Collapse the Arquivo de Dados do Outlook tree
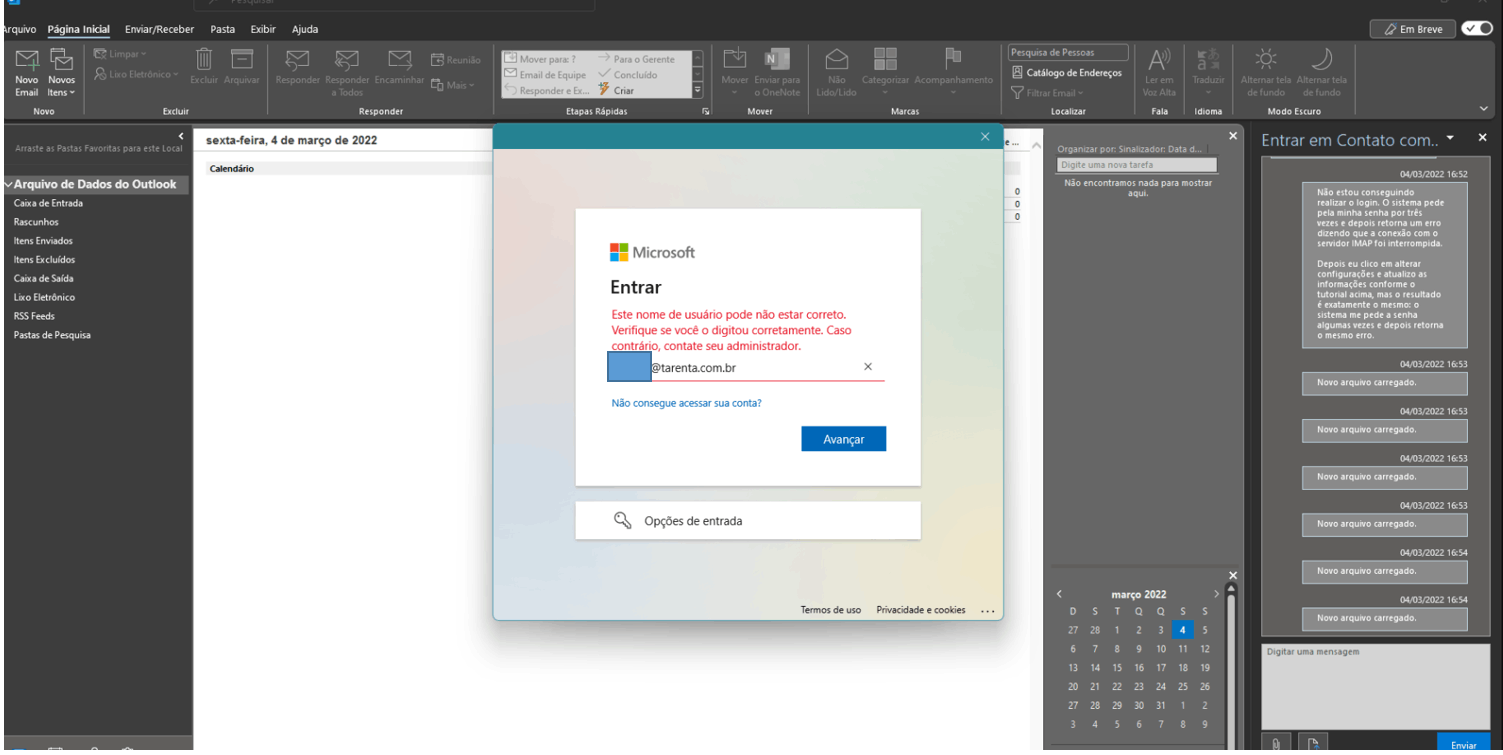The height and width of the screenshot is (755, 1503). click(8, 184)
